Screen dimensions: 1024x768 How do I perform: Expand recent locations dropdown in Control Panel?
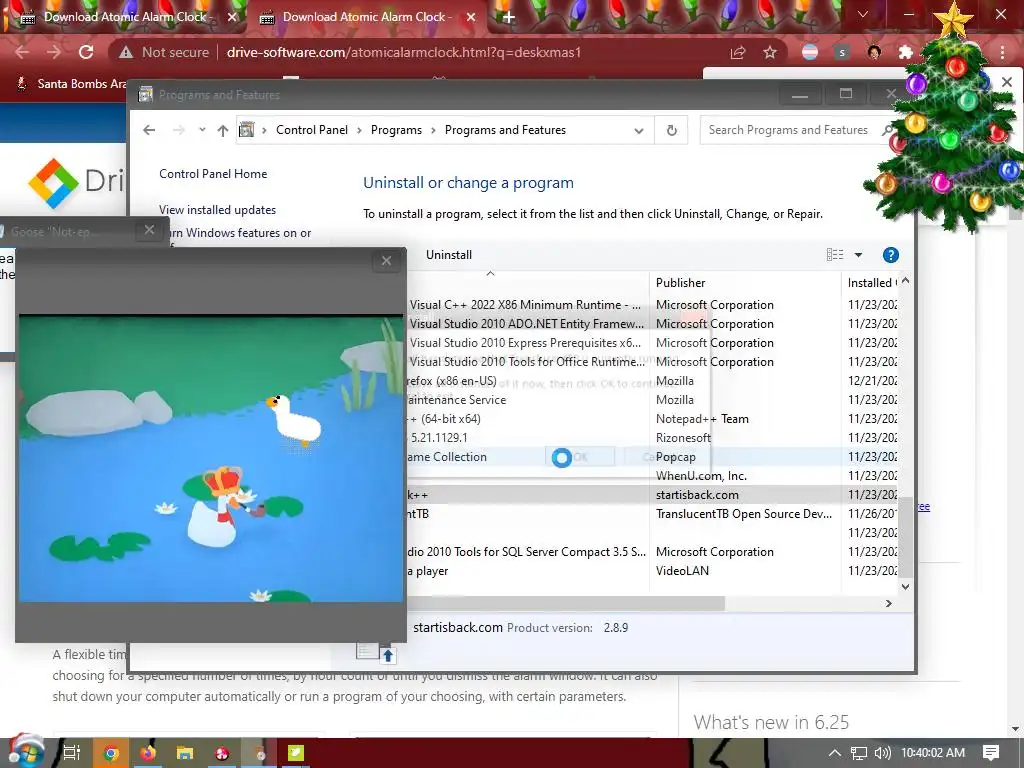202,129
